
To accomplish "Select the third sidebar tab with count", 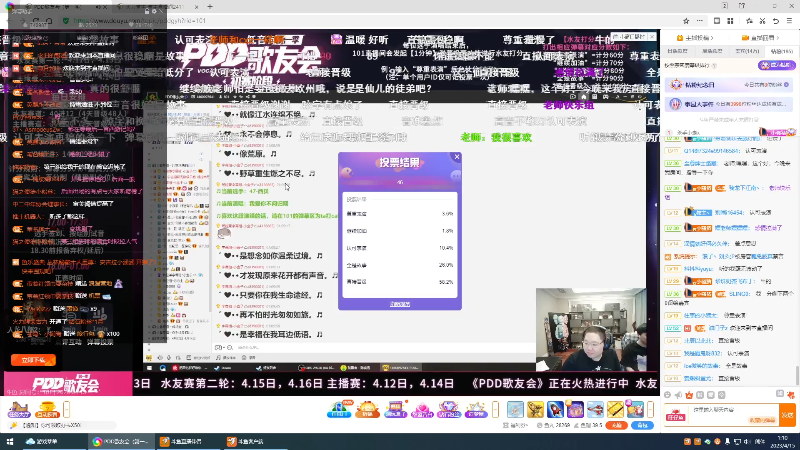I will tap(747, 51).
